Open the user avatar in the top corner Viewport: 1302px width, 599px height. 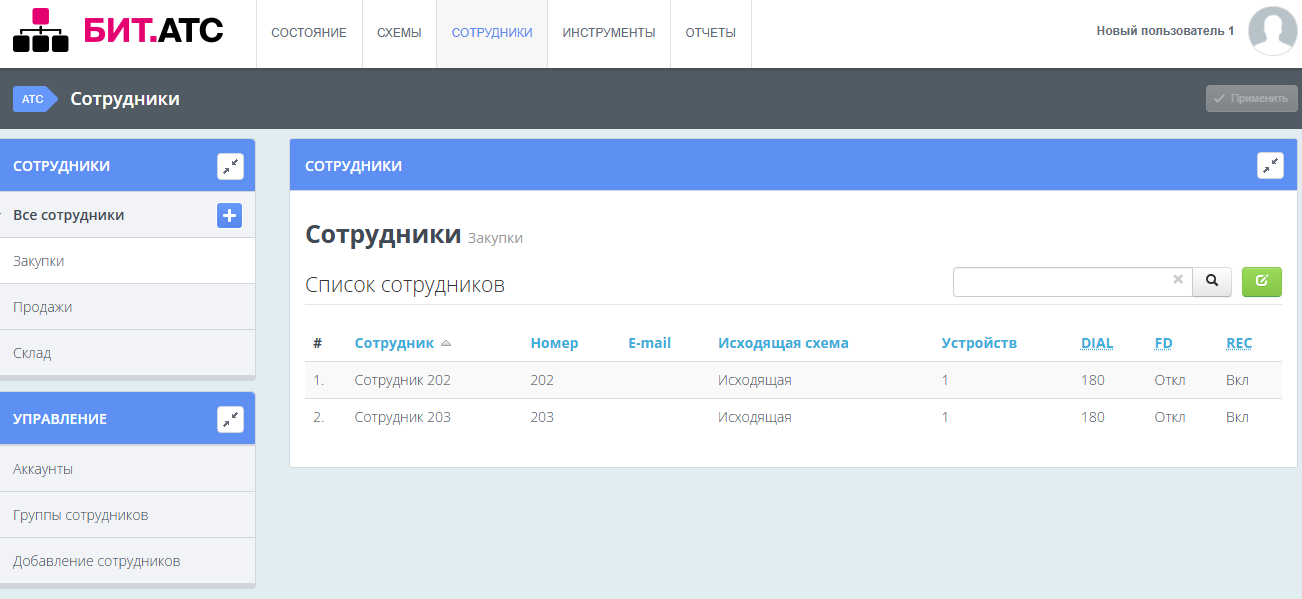[x=1271, y=30]
